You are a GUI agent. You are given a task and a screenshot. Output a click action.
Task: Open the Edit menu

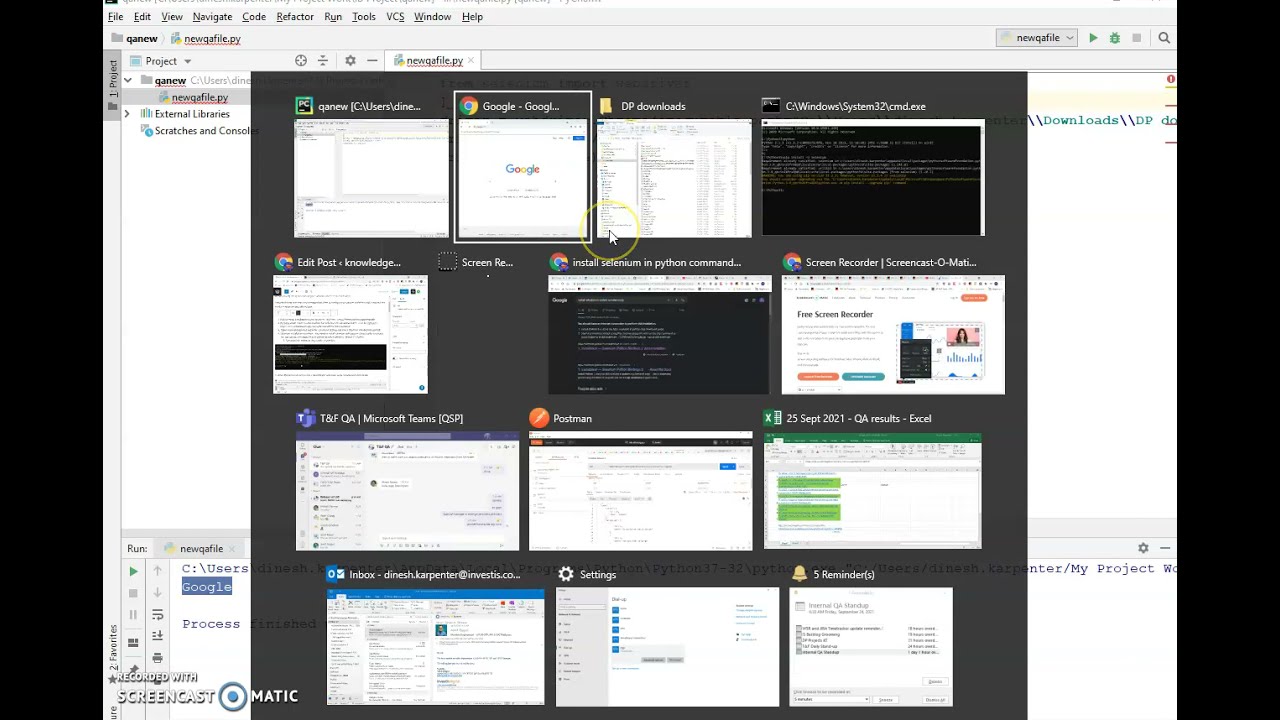(142, 17)
